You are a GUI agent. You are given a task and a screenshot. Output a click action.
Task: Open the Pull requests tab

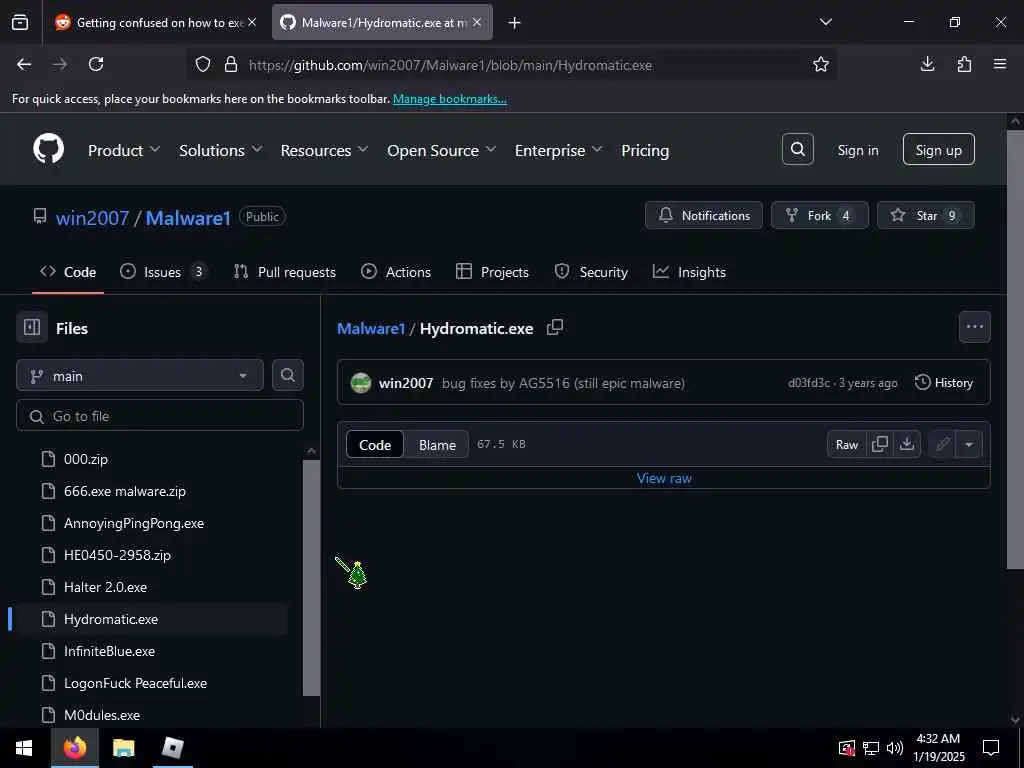(x=285, y=272)
